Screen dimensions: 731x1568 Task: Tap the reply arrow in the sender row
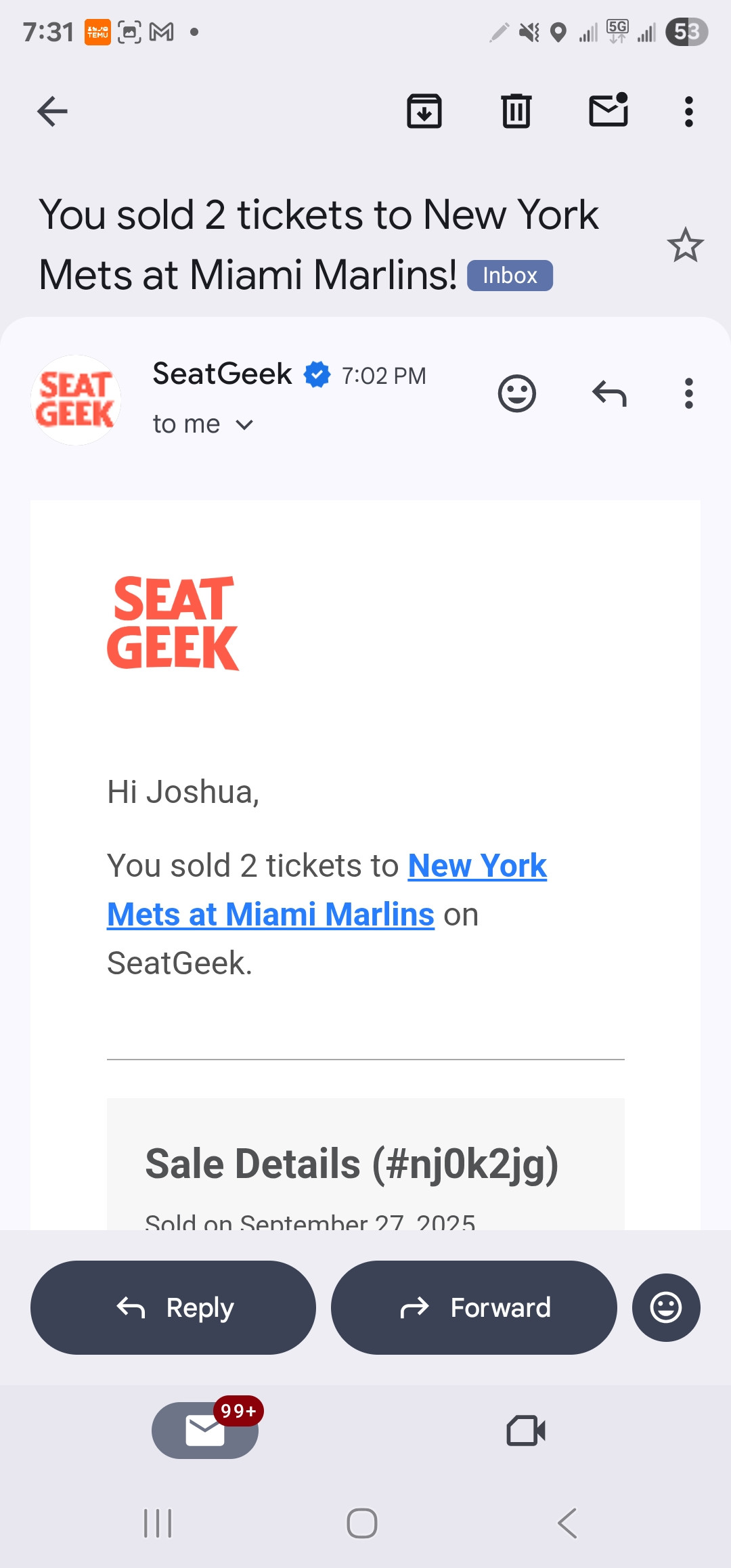click(609, 393)
